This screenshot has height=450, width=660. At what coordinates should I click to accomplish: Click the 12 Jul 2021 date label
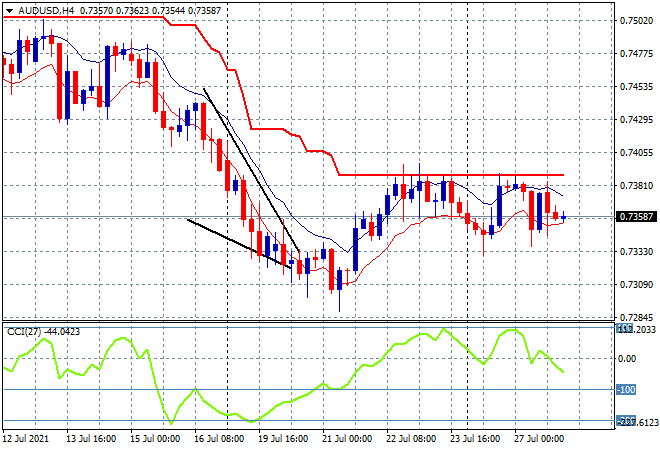(26, 439)
